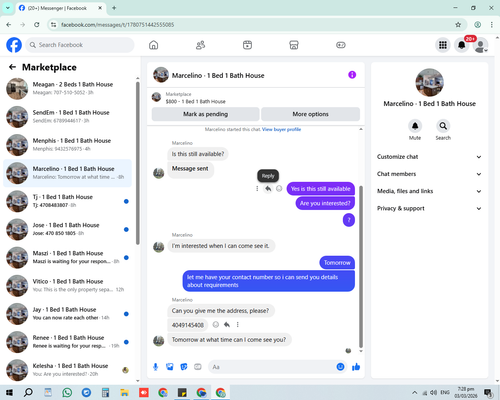Click the Marcelino chat header name
500x400 pixels.
tap(218, 76)
